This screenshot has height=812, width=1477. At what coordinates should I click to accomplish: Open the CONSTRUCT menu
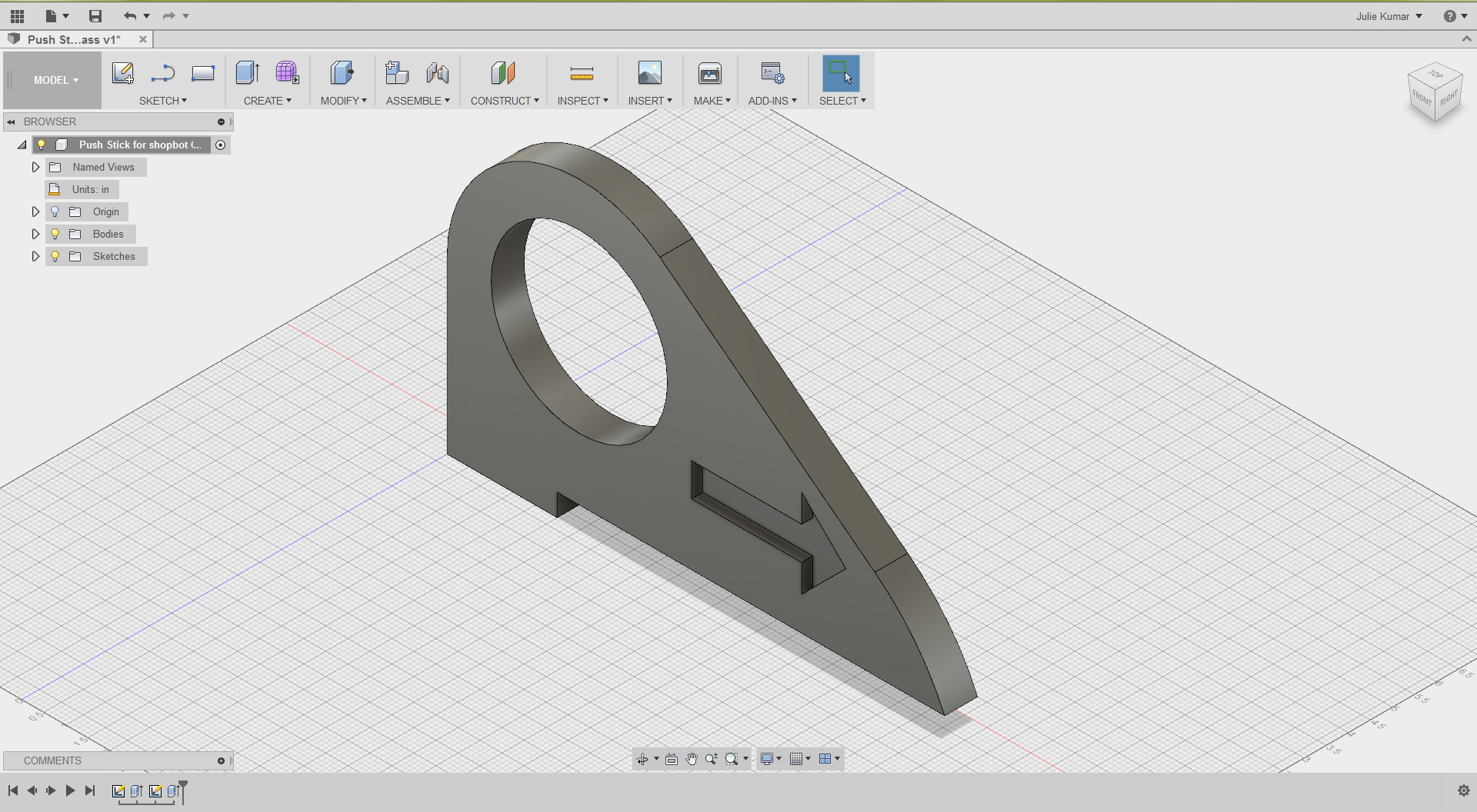[504, 100]
